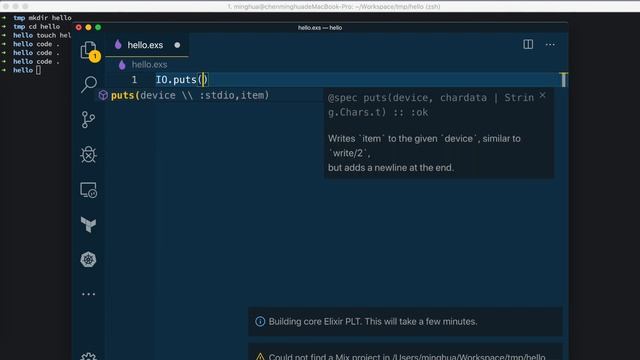This screenshot has height=360, width=640.
Task: Open the Search view in activity bar
Action: coord(89,84)
